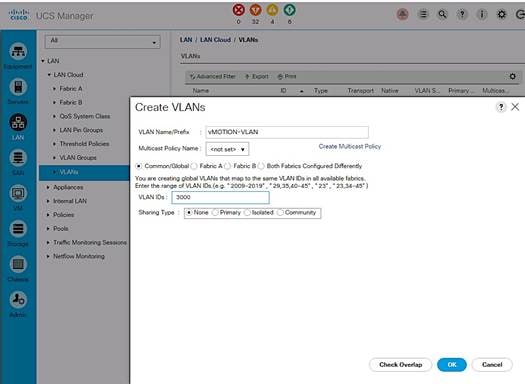Switch to the VLANs tab
Viewport: 525px width, 384px height.
click(x=191, y=56)
